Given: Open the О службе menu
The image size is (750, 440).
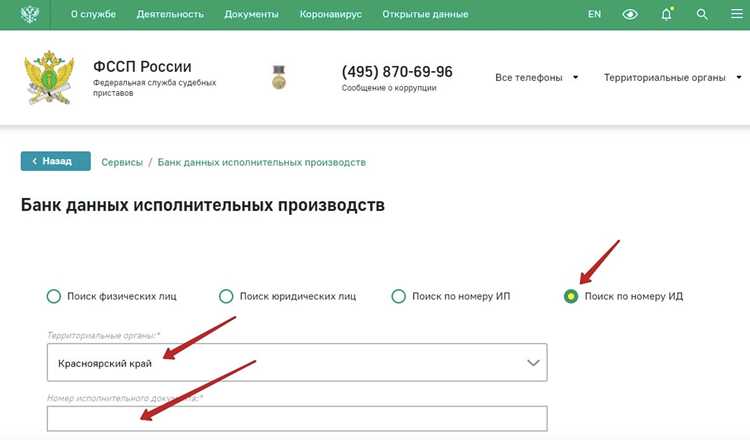Looking at the screenshot, I should point(93,14).
